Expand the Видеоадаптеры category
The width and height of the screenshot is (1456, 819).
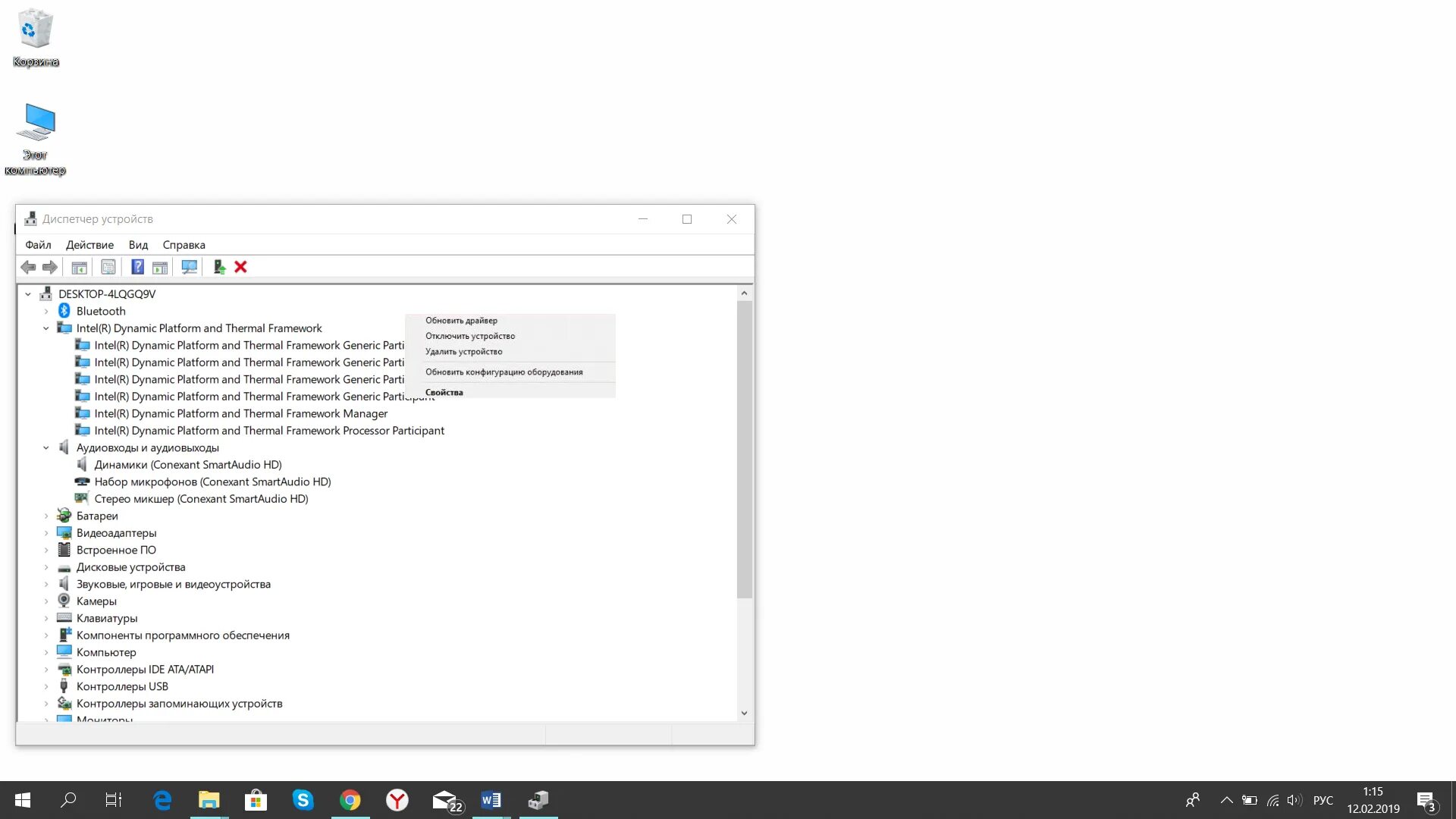coord(46,533)
